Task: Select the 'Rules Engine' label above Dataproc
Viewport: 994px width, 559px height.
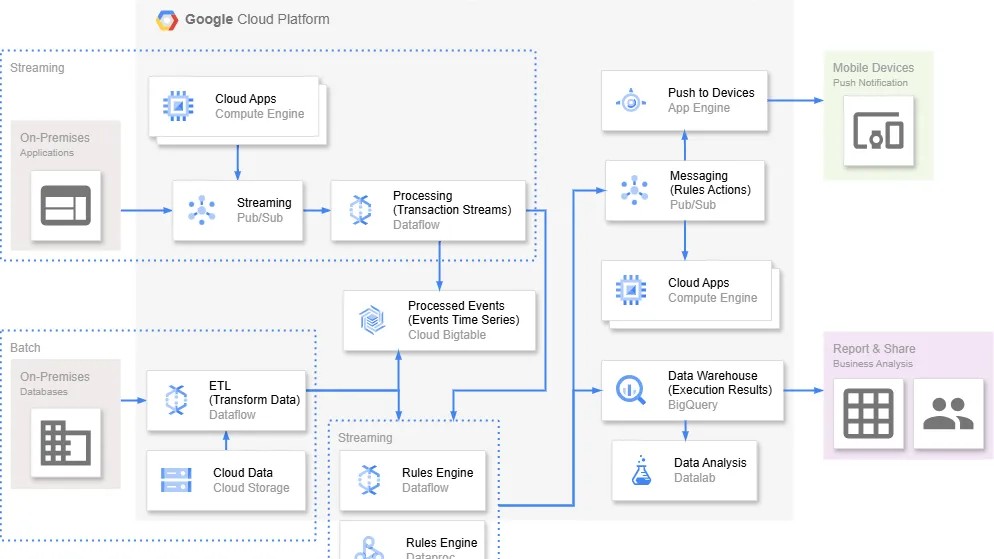Action: pos(441,543)
